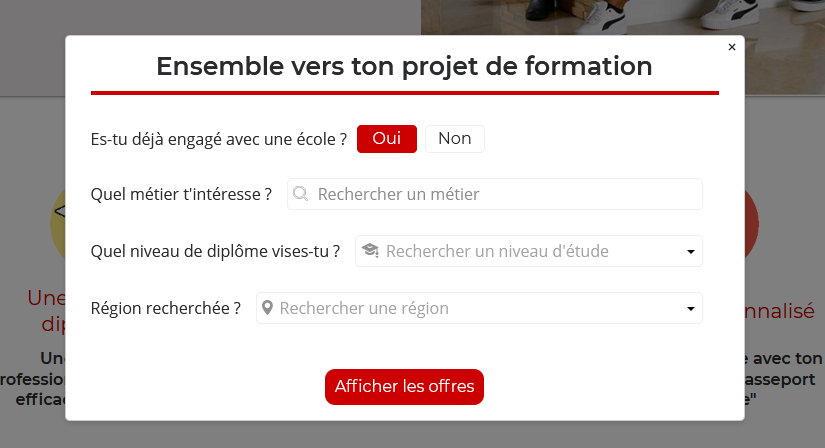Click the location pin icon
The width and height of the screenshot is (825, 448).
[x=267, y=308]
